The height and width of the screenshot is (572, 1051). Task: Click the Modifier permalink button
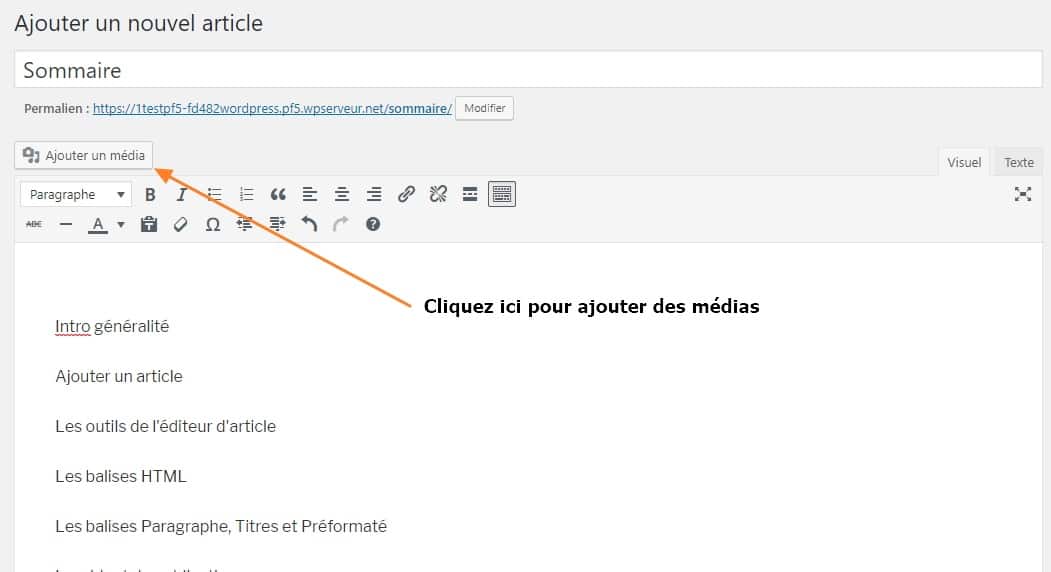coord(485,108)
